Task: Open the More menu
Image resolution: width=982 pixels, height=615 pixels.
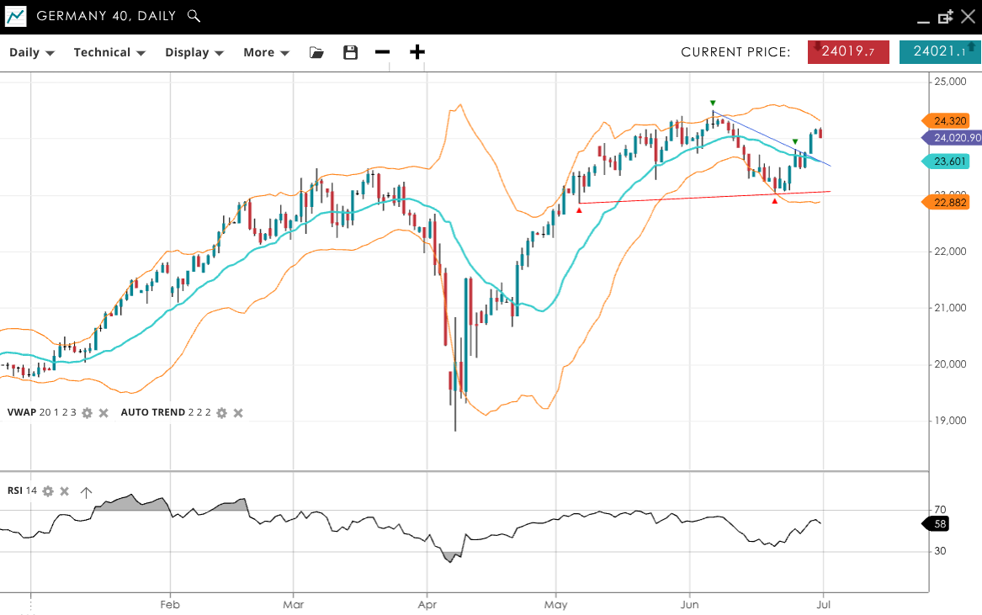Action: (x=266, y=52)
